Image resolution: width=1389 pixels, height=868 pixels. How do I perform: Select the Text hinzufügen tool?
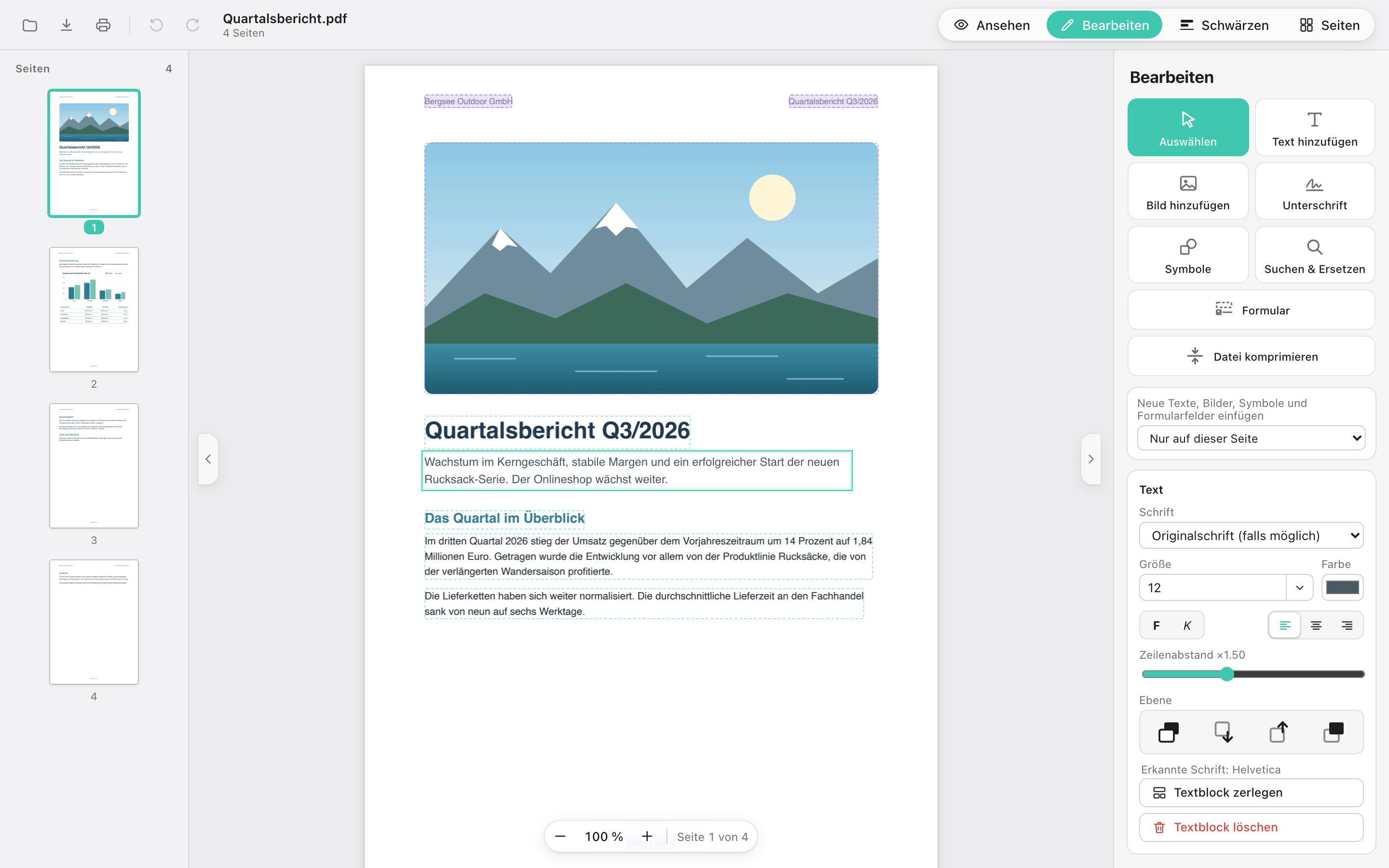[1314, 127]
